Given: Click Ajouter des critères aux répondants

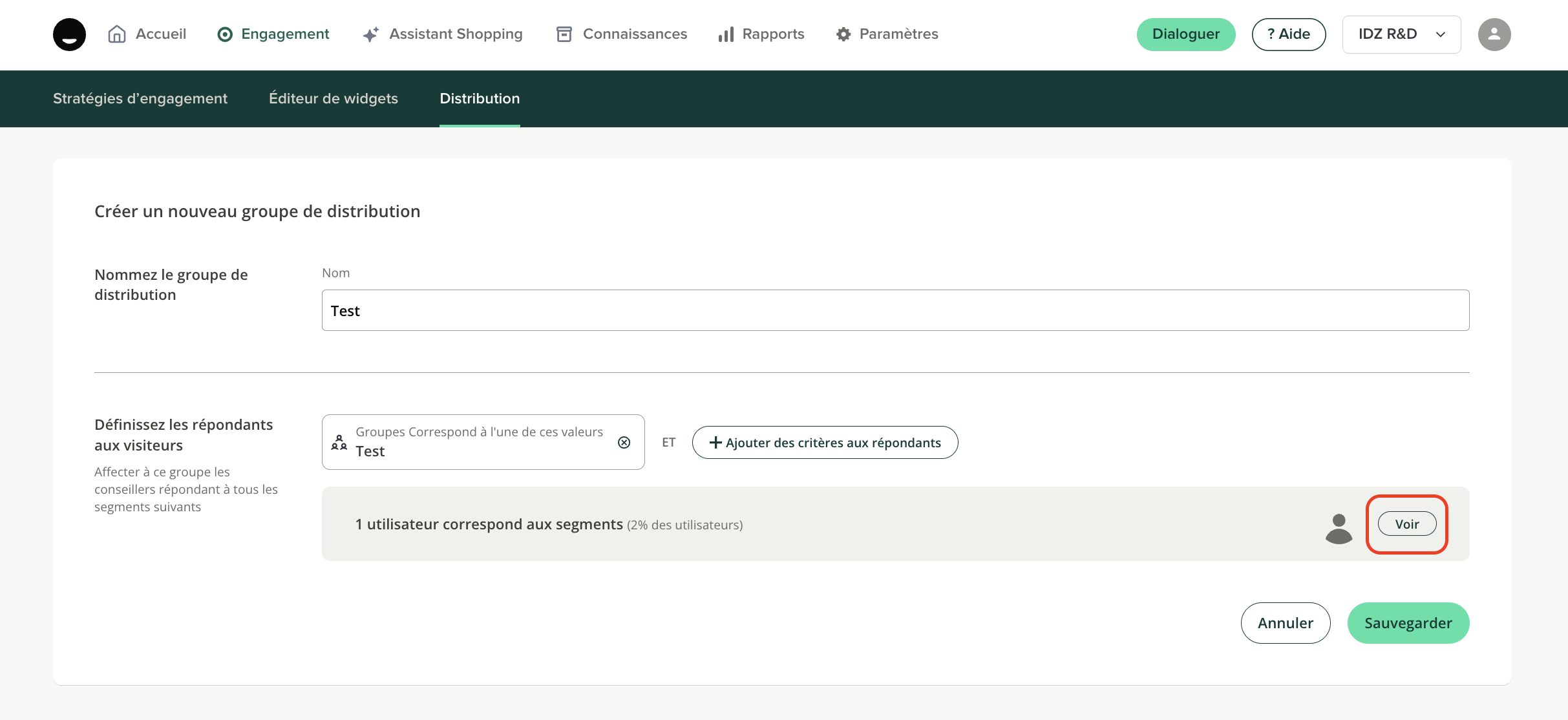Looking at the screenshot, I should [x=825, y=442].
